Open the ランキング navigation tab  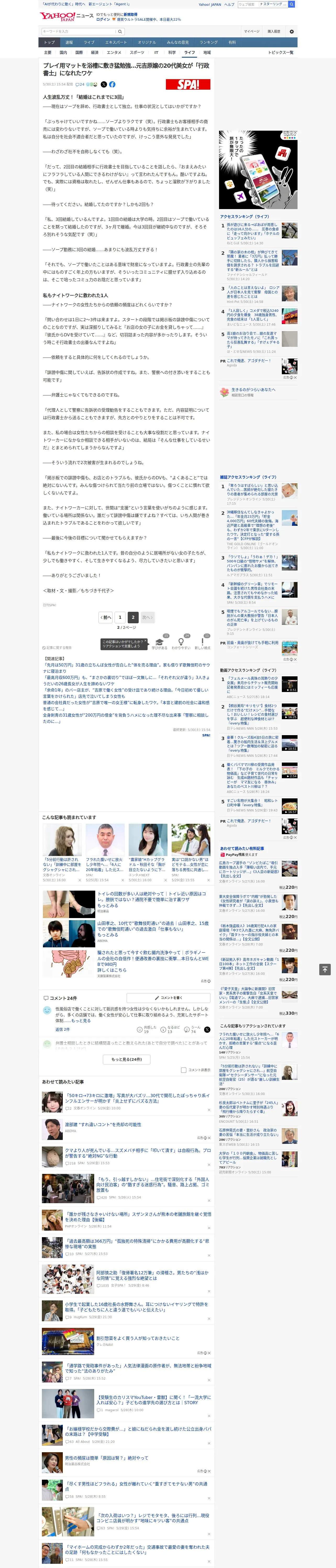coord(209,43)
